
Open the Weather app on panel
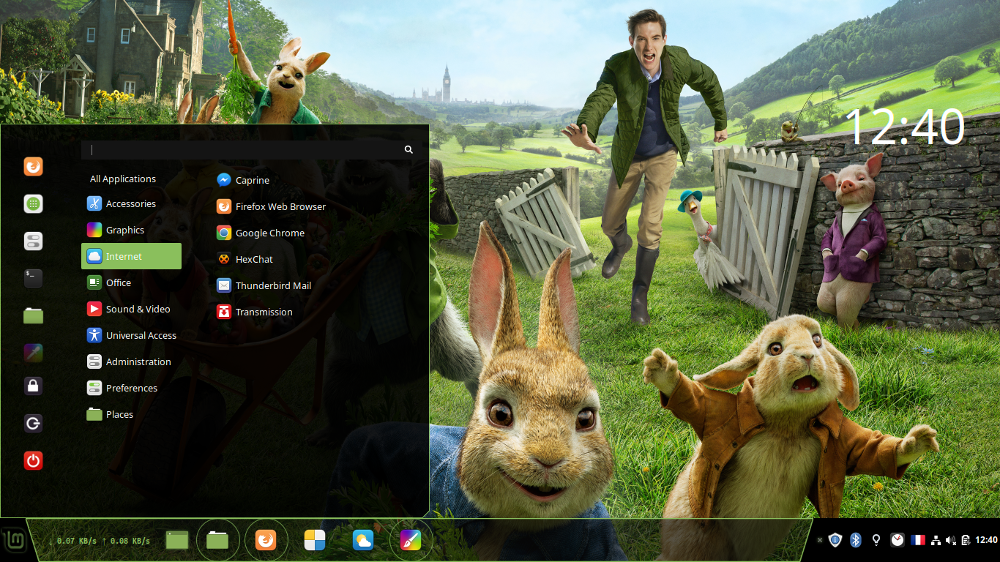(363, 540)
